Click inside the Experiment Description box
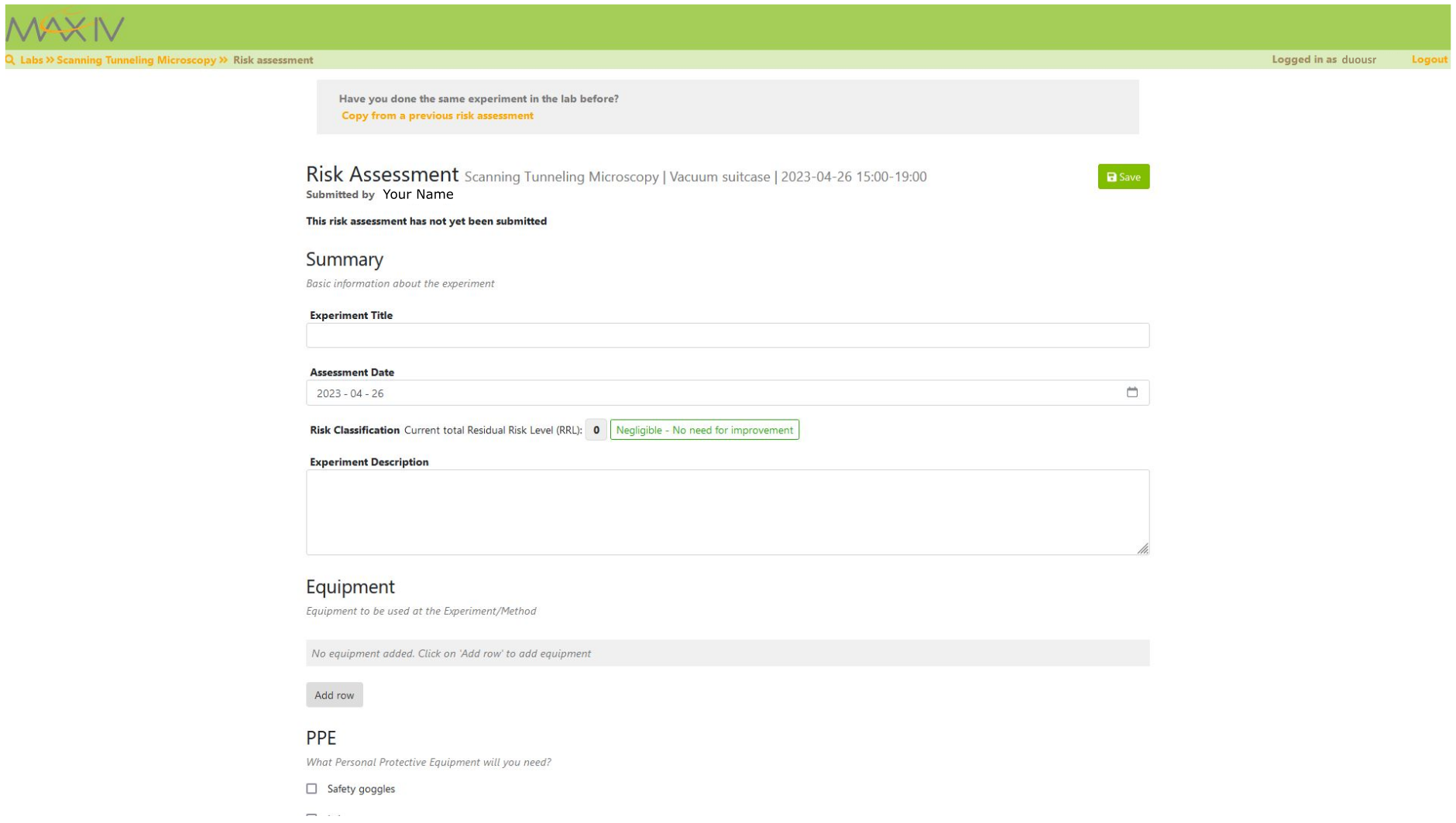1456x823 pixels. tap(726, 512)
